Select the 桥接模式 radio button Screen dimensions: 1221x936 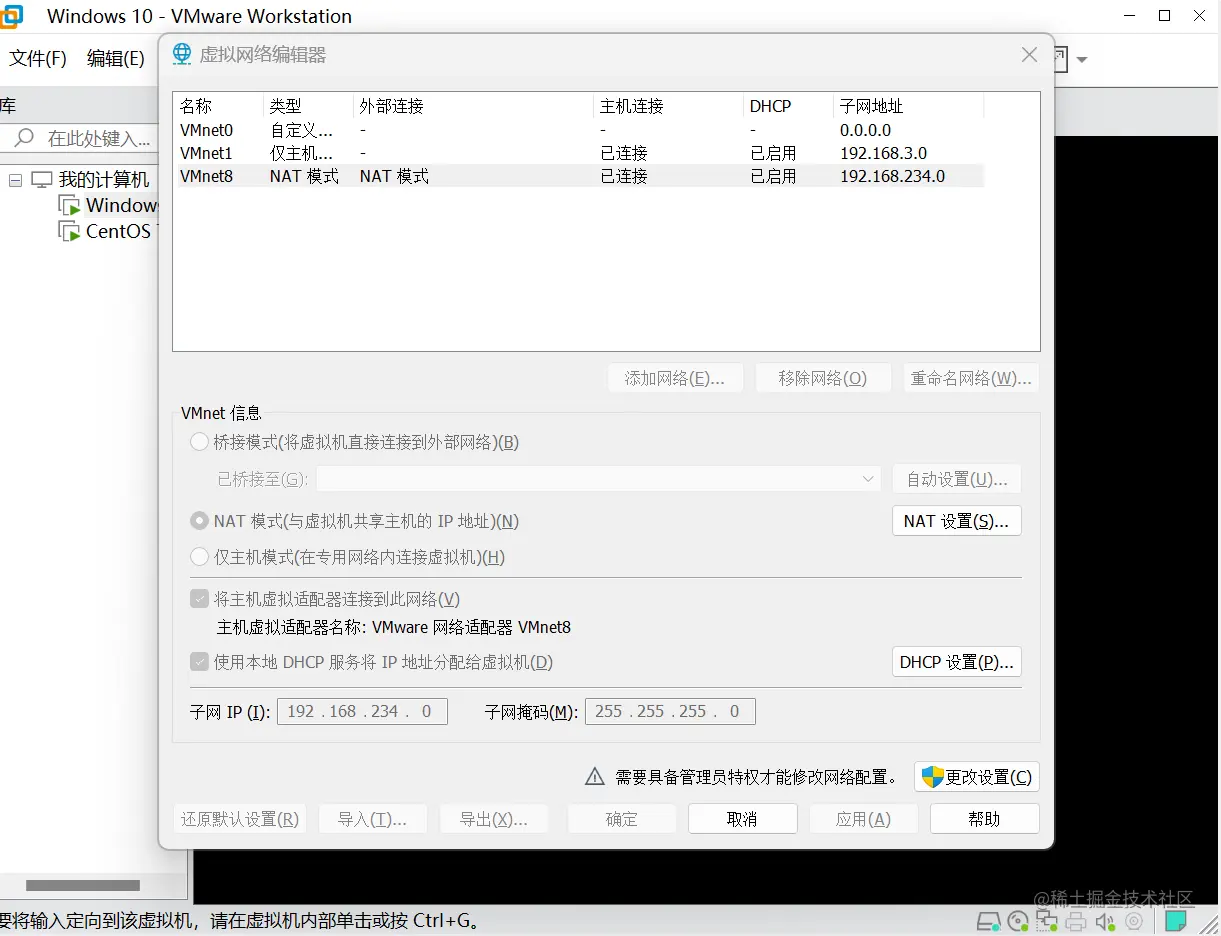(199, 442)
